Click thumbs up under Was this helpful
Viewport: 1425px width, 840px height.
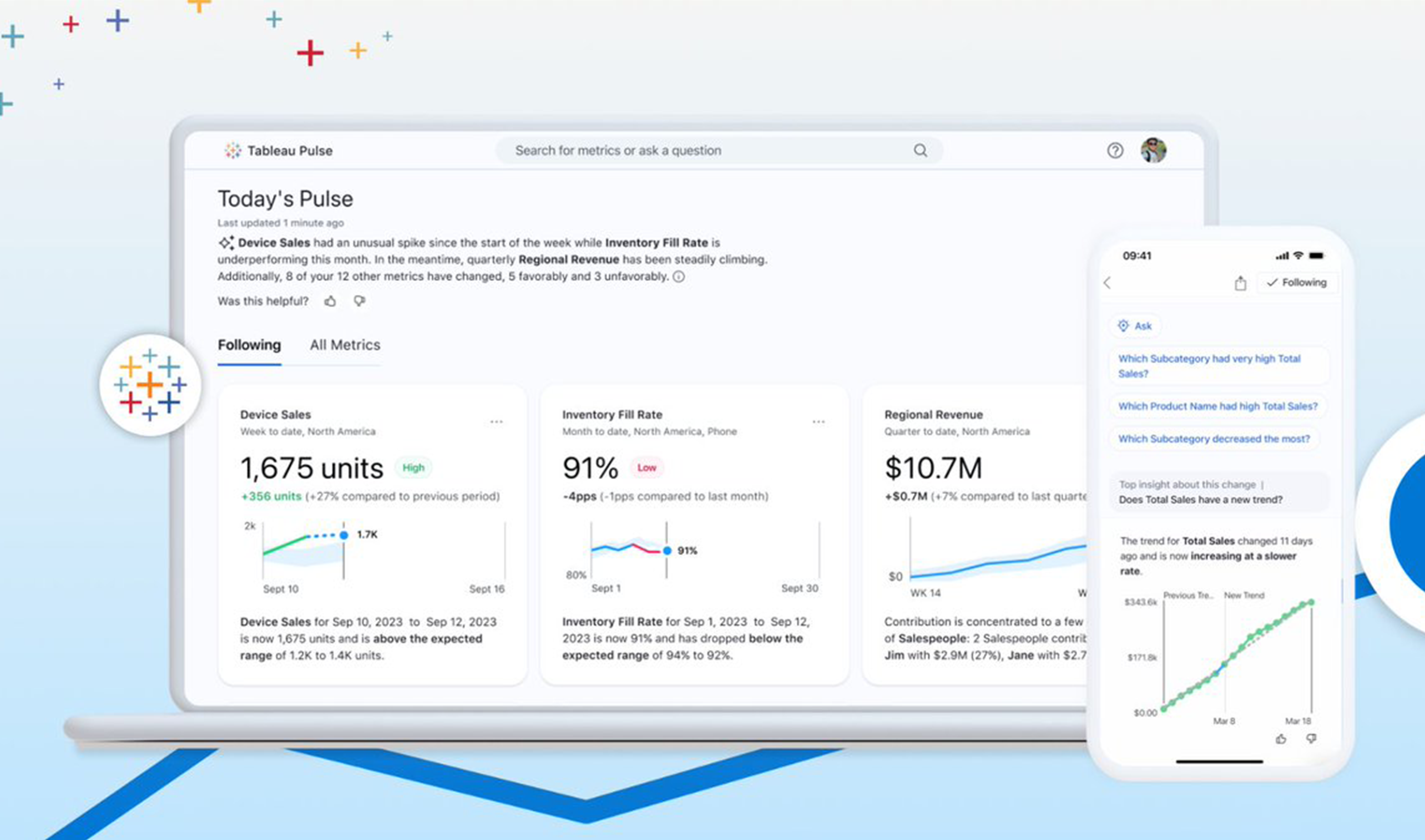click(330, 301)
